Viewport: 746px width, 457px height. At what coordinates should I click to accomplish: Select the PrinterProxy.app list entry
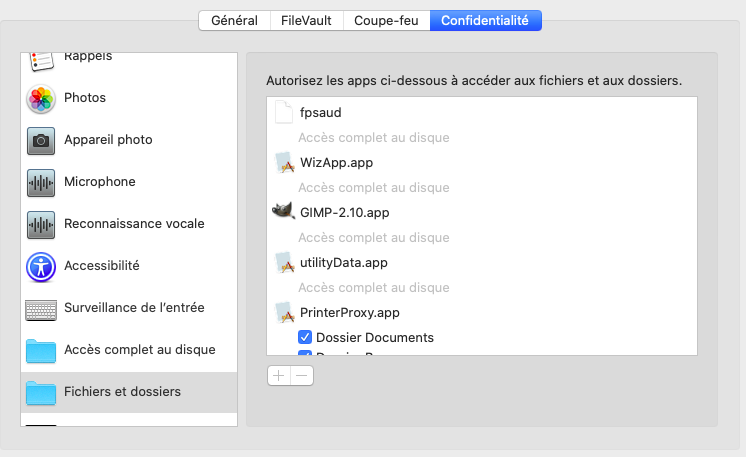[x=349, y=313]
